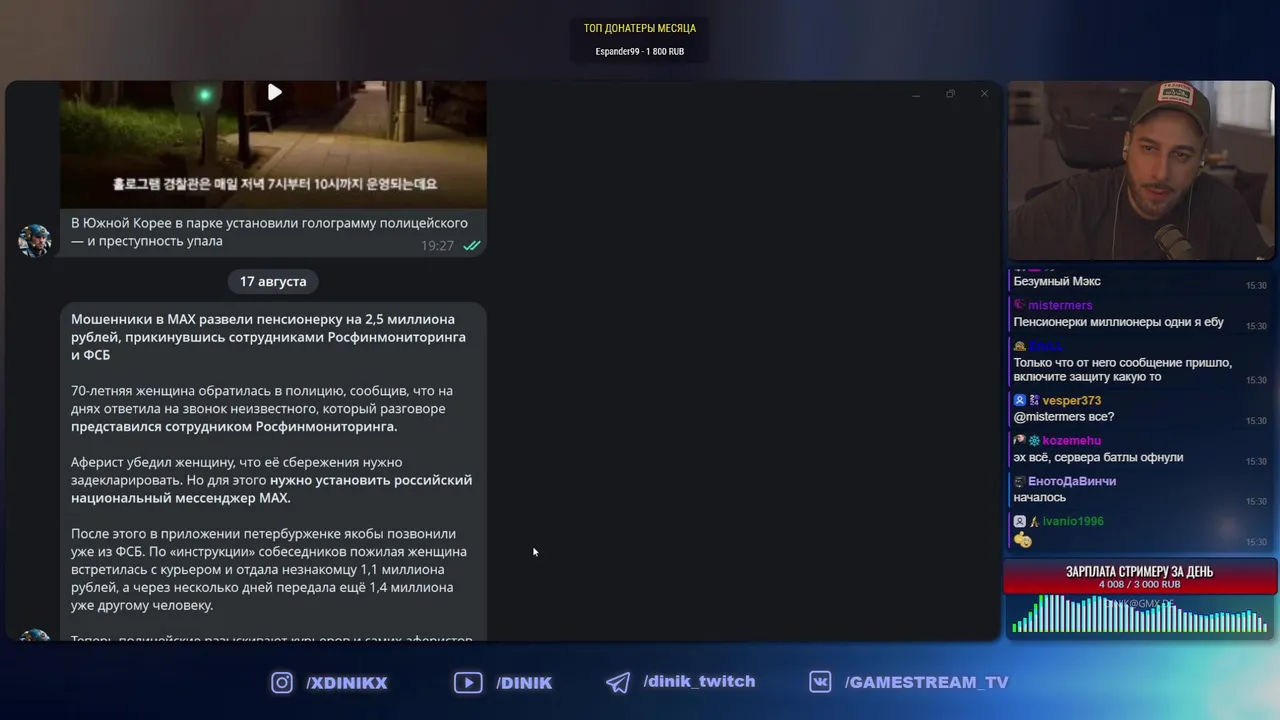Click the audio visualizer under the donation goal
The image size is (1280, 720).
(1140, 613)
